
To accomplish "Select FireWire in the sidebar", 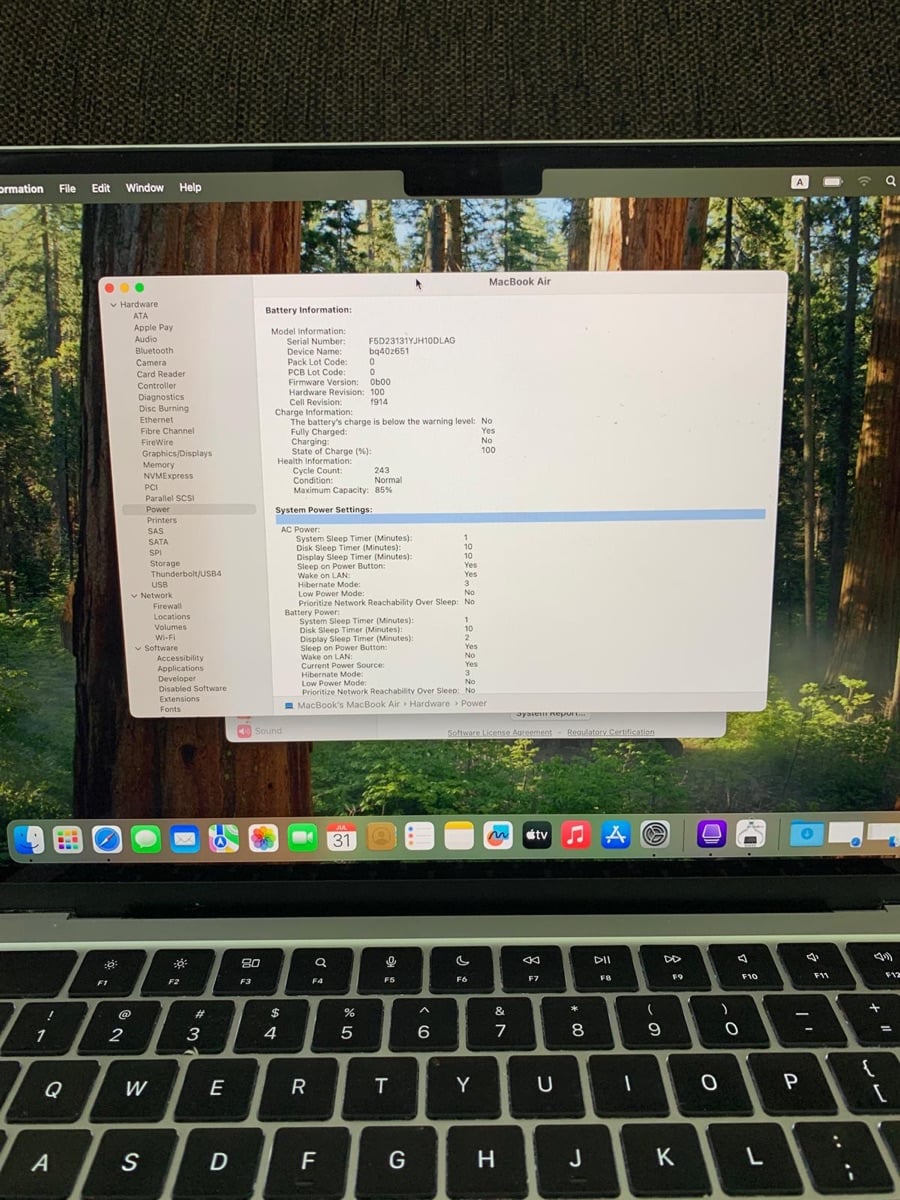I will tap(157, 442).
